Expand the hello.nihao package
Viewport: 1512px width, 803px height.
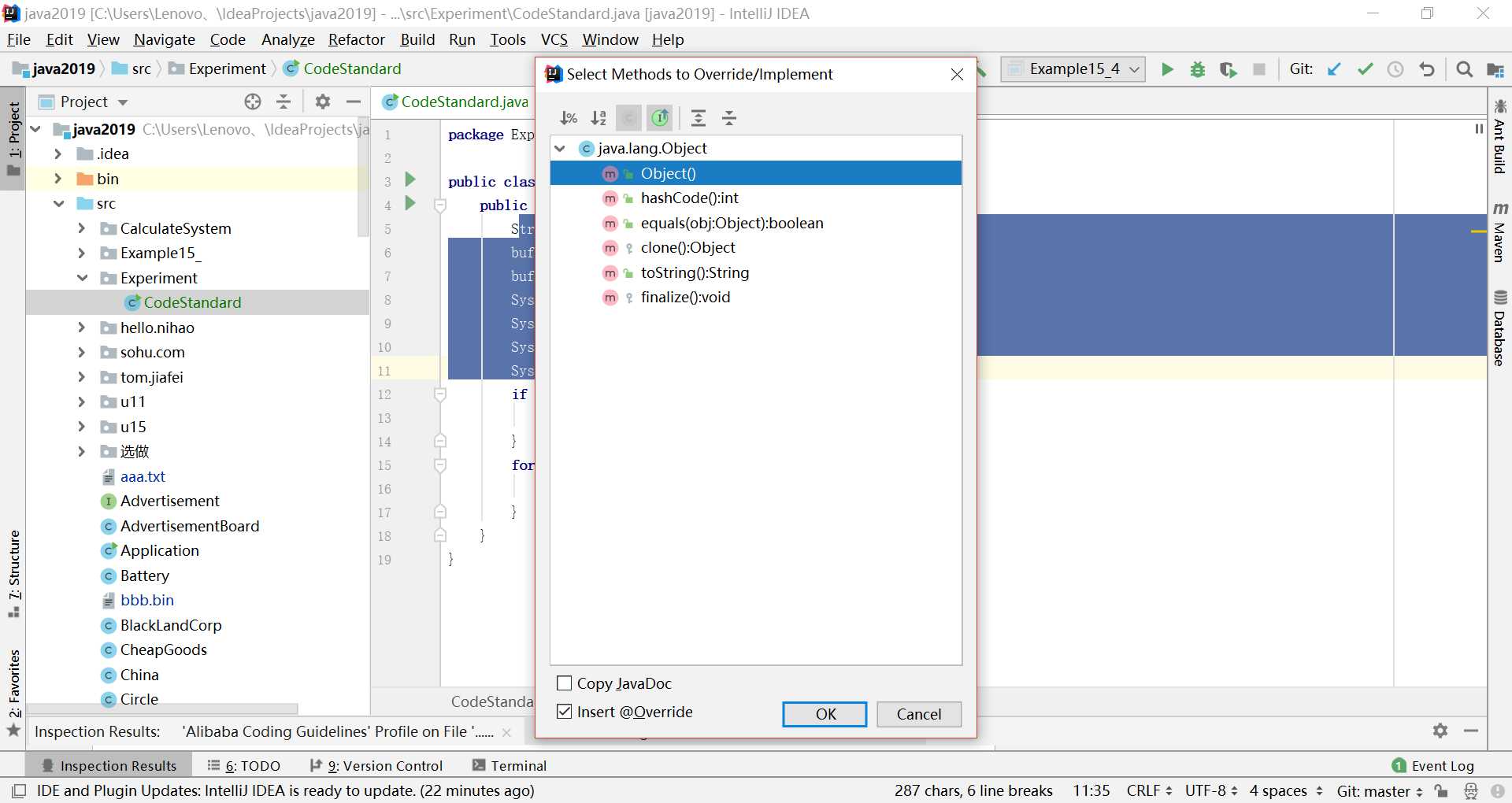[81, 327]
